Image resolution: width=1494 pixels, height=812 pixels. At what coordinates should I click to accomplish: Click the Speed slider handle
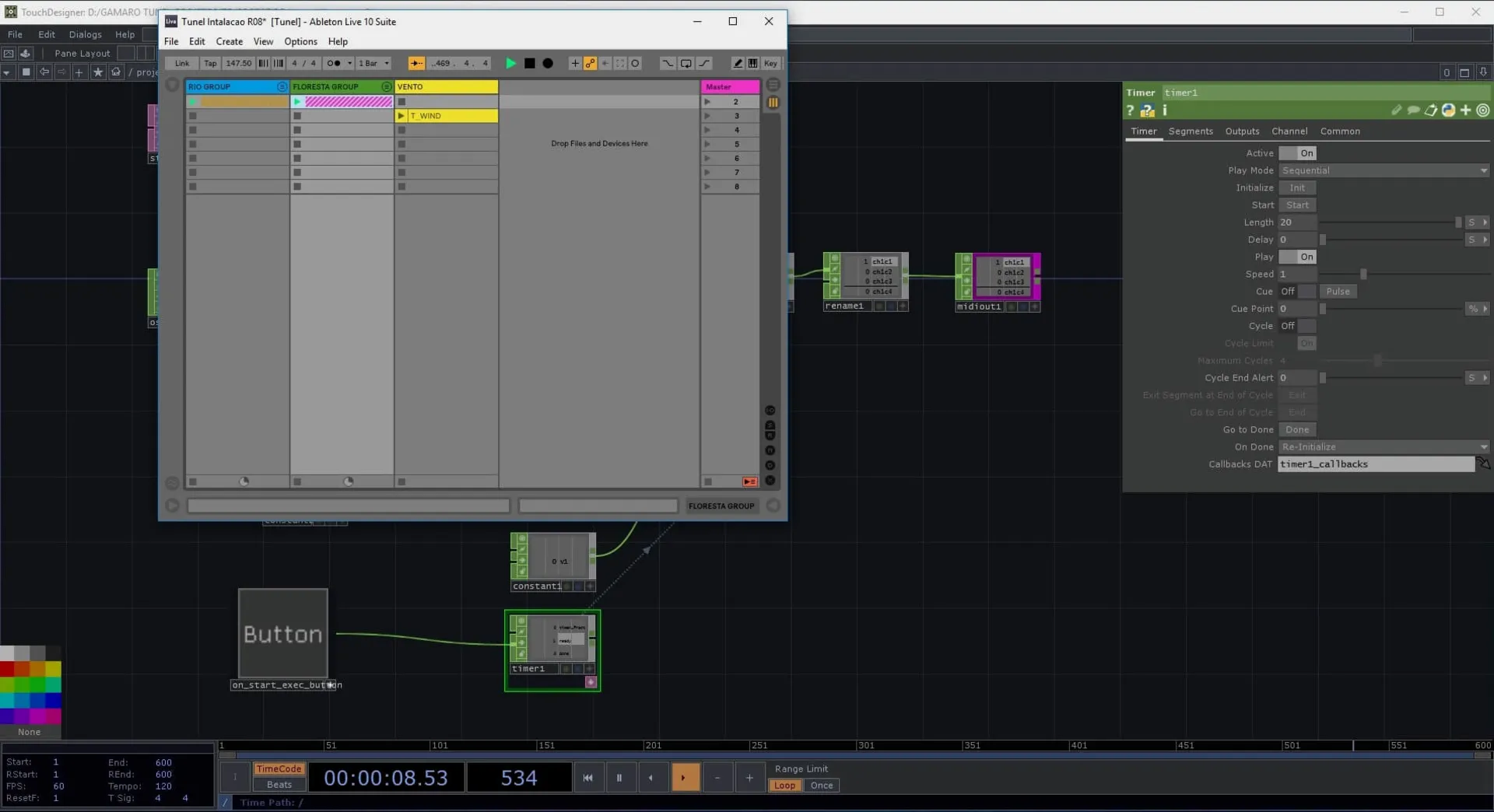click(1363, 275)
